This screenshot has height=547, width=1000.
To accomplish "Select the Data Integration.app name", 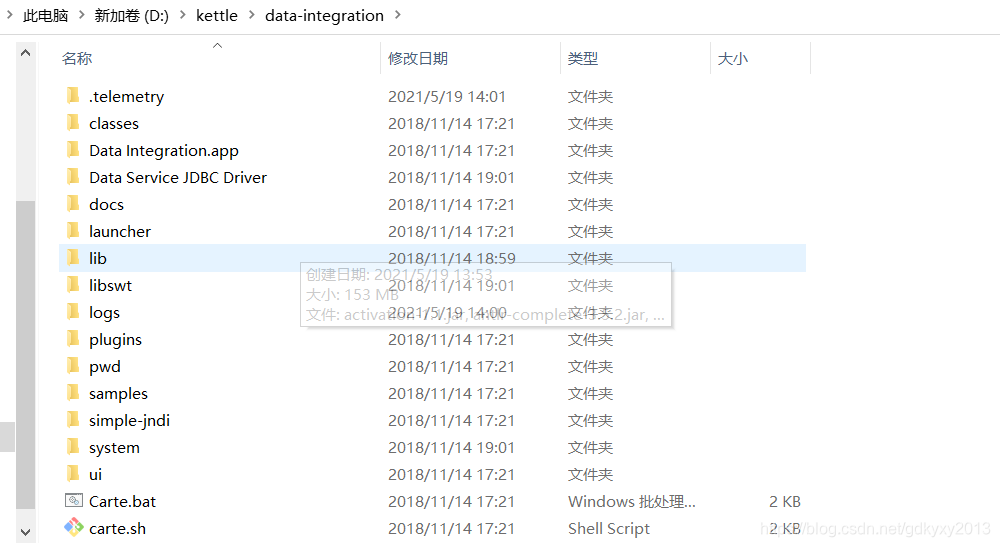I will pyautogui.click(x=164, y=150).
